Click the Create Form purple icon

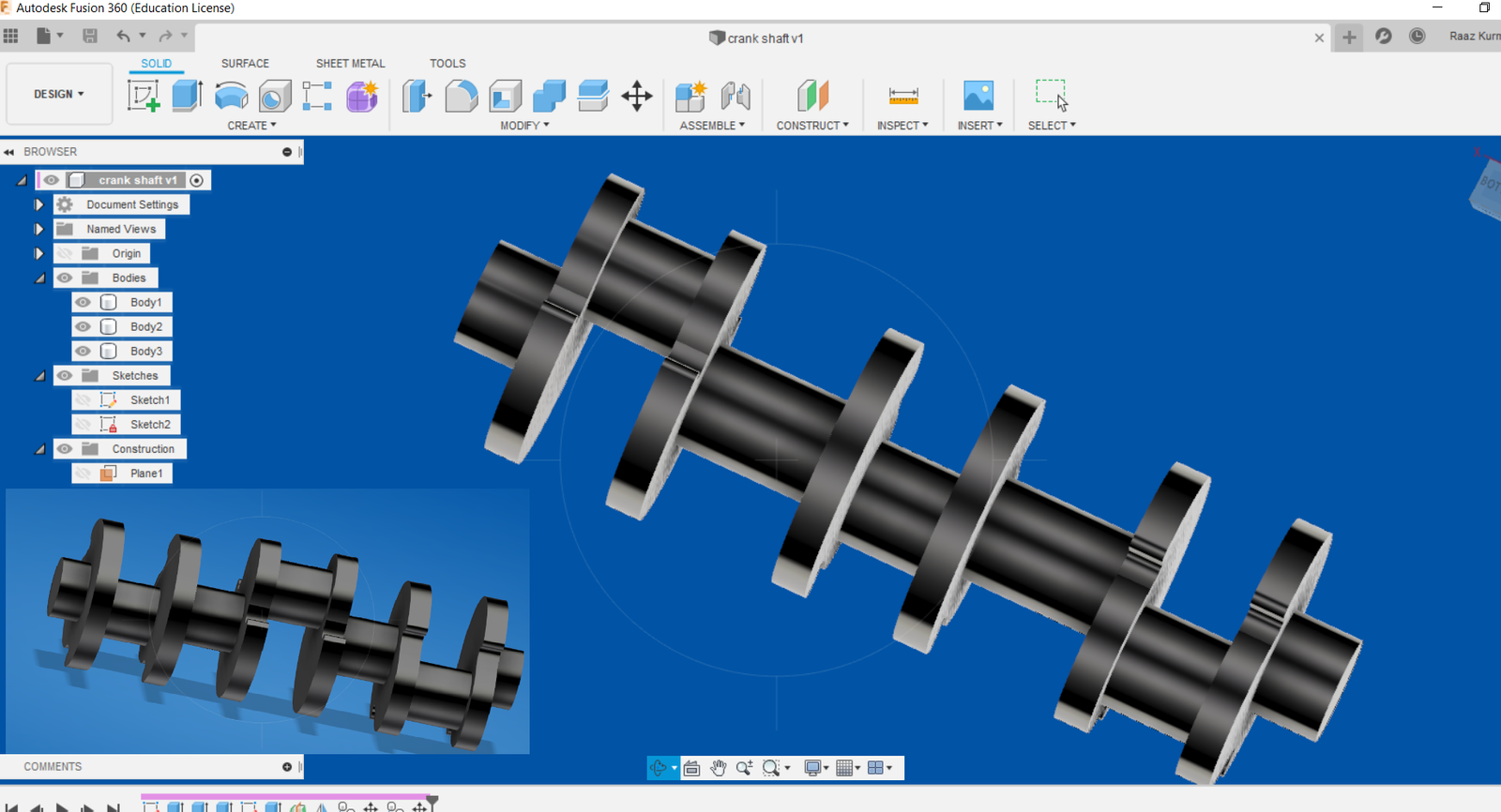362,96
